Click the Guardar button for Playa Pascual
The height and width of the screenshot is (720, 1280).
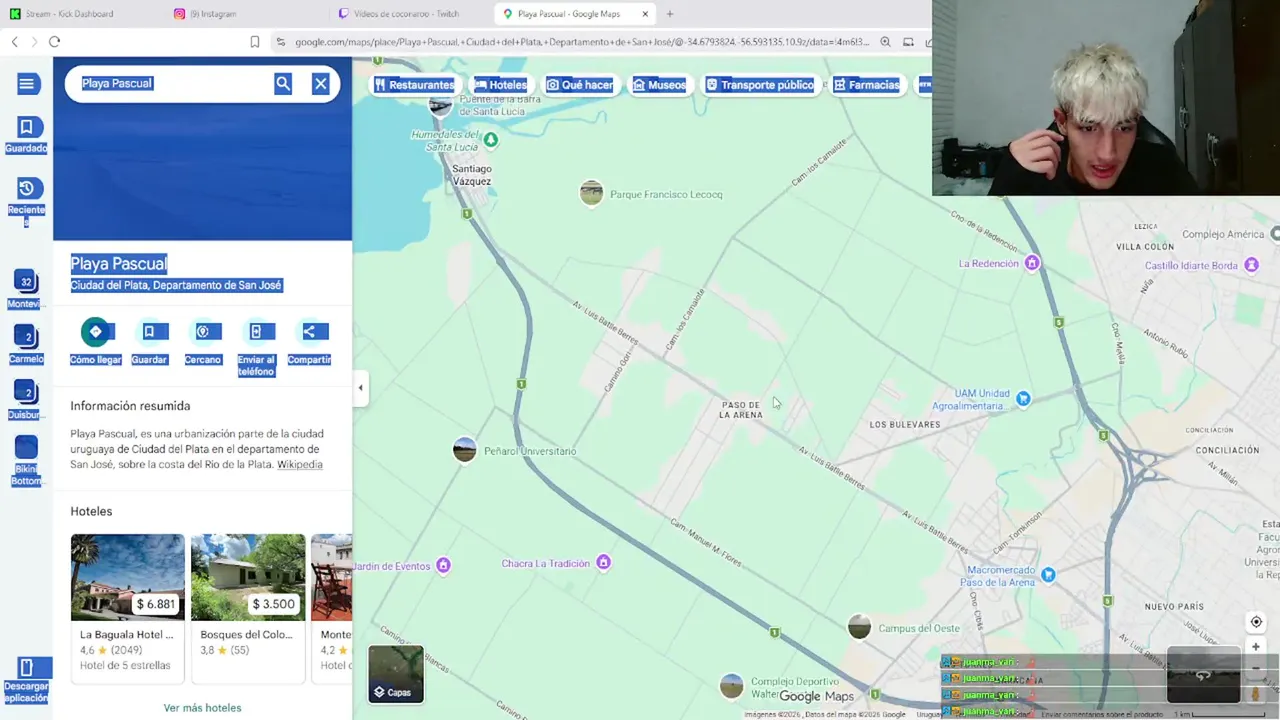pyautogui.click(x=149, y=341)
